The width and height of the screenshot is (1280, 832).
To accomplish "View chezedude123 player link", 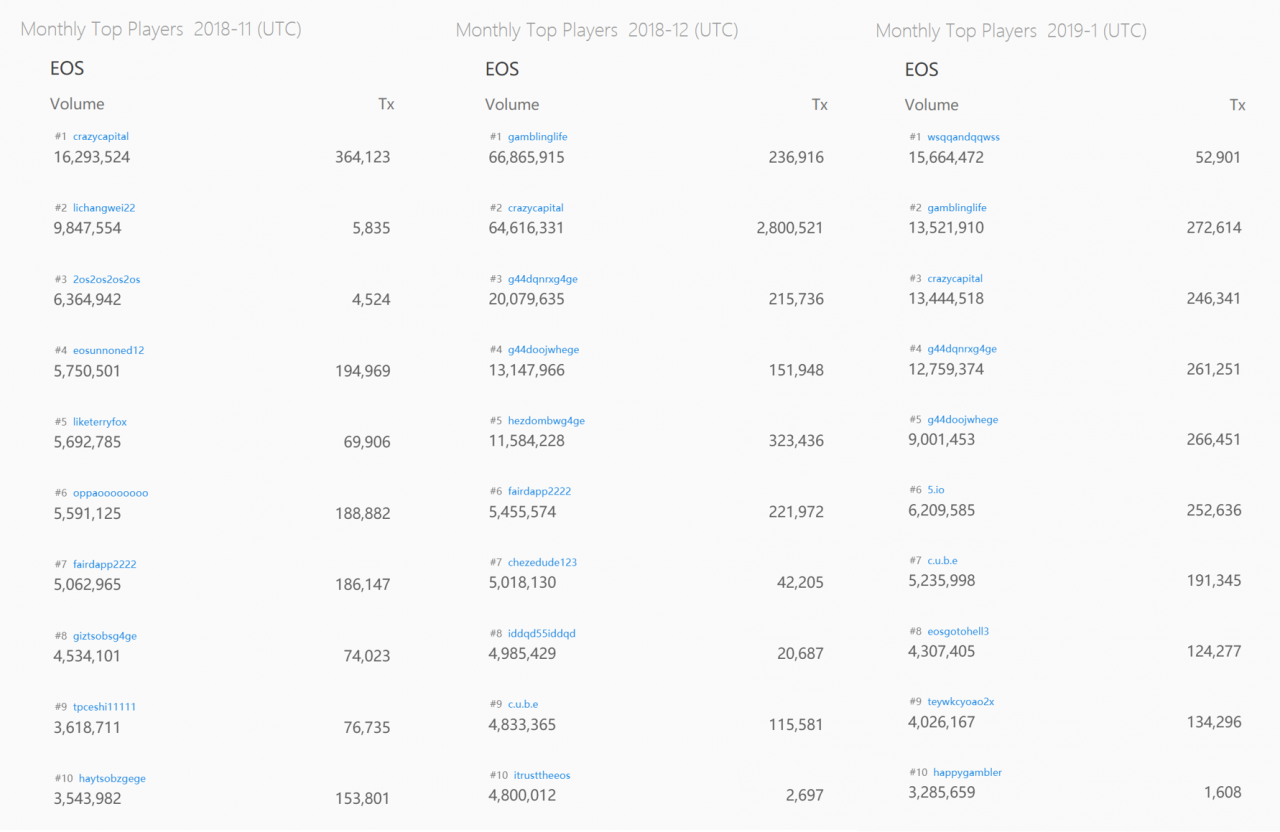I will [x=543, y=562].
